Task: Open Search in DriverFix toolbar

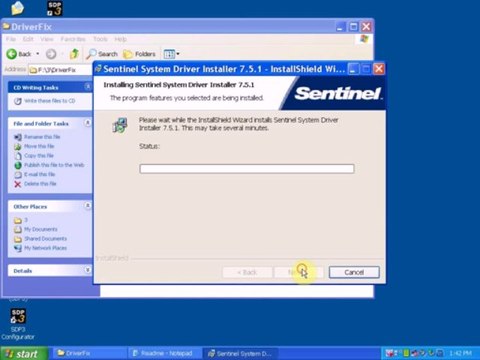Action: pos(102,54)
